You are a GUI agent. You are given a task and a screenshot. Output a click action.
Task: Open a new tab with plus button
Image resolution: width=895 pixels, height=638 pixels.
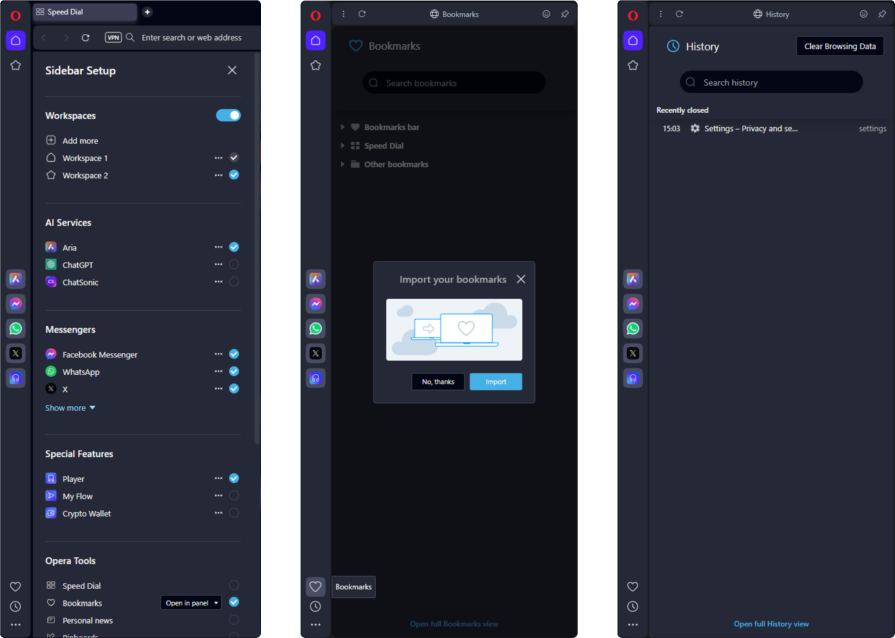pos(148,12)
